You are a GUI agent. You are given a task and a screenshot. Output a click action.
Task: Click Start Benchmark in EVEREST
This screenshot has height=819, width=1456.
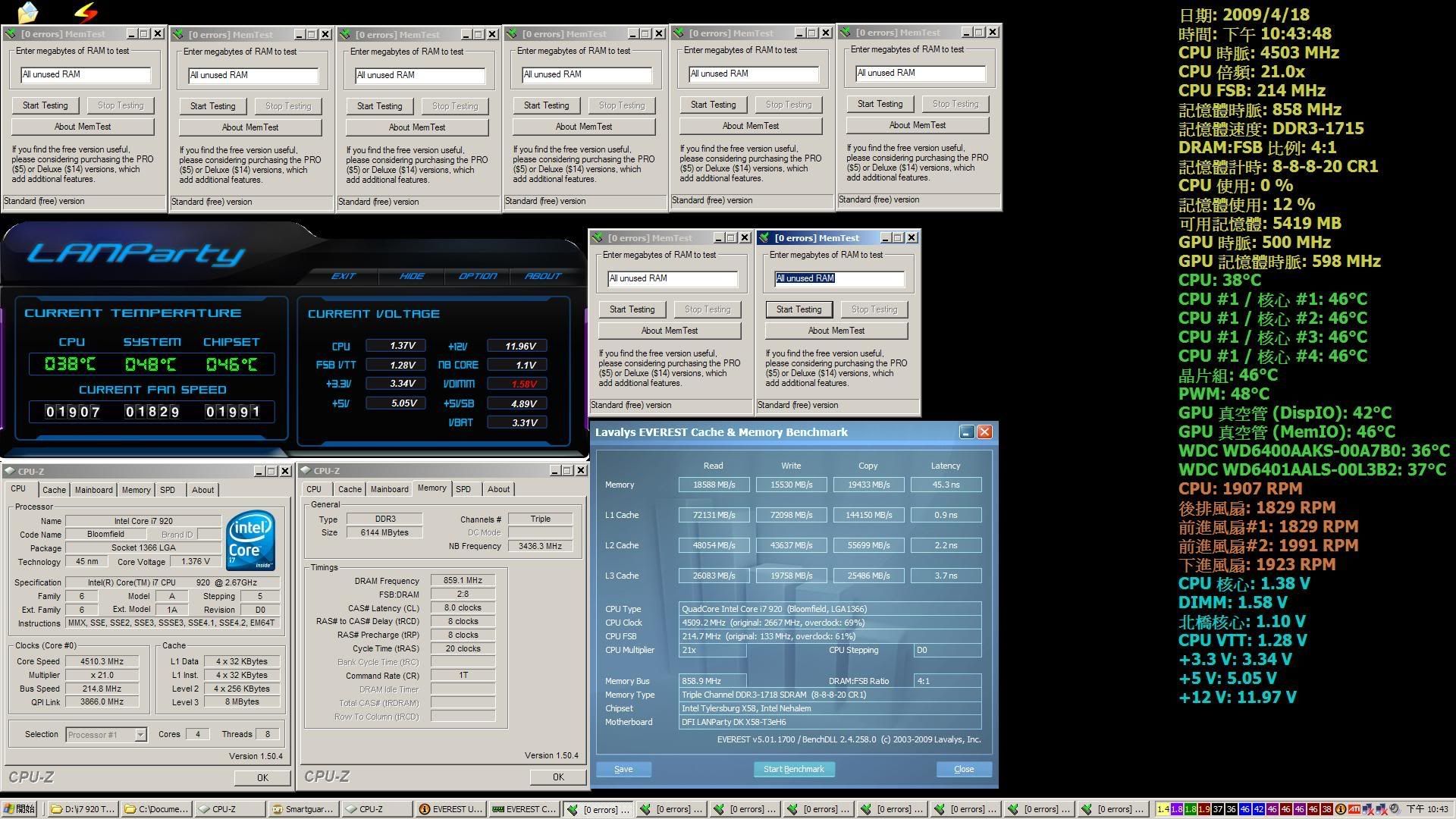tap(793, 769)
